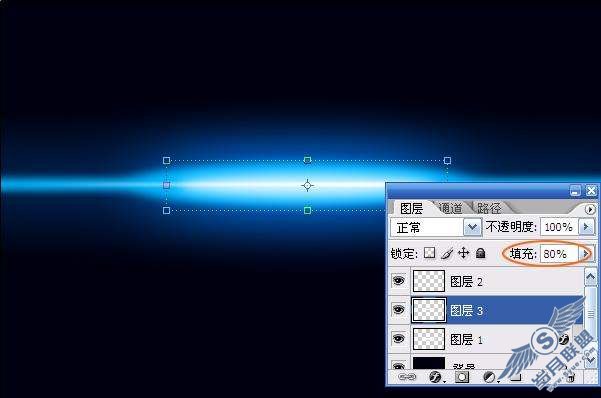This screenshot has height=398, width=601.
Task: Select the 图层 1 layer row
Action: click(486, 339)
